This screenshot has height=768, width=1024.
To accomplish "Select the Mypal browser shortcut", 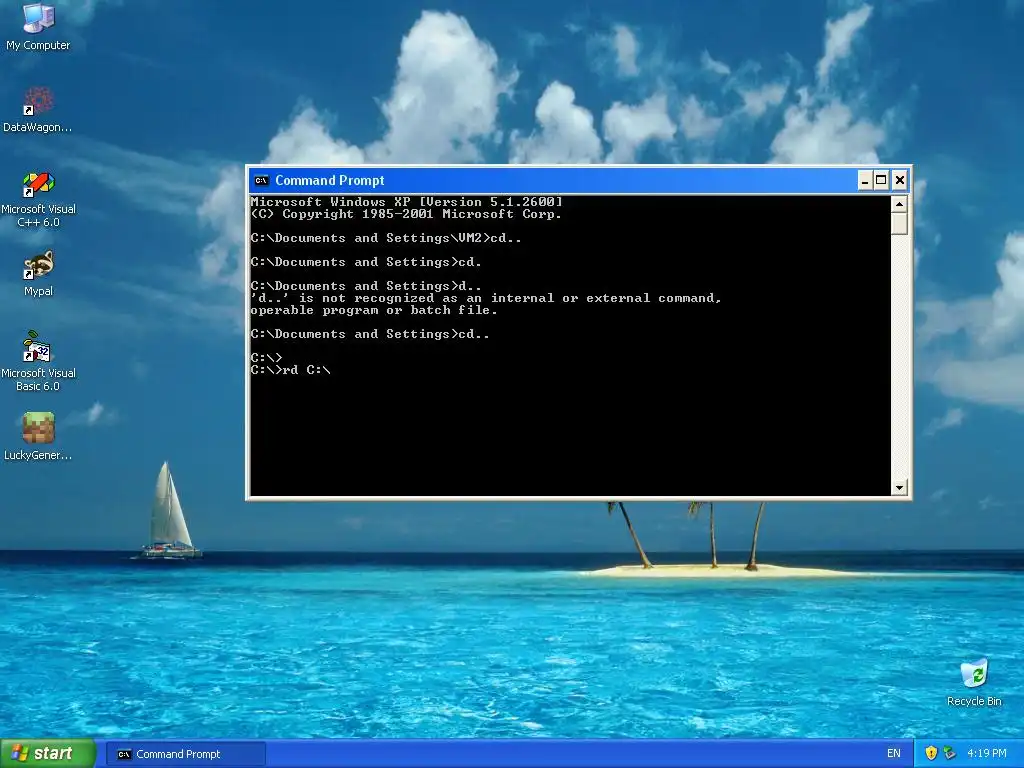I will coord(38,274).
